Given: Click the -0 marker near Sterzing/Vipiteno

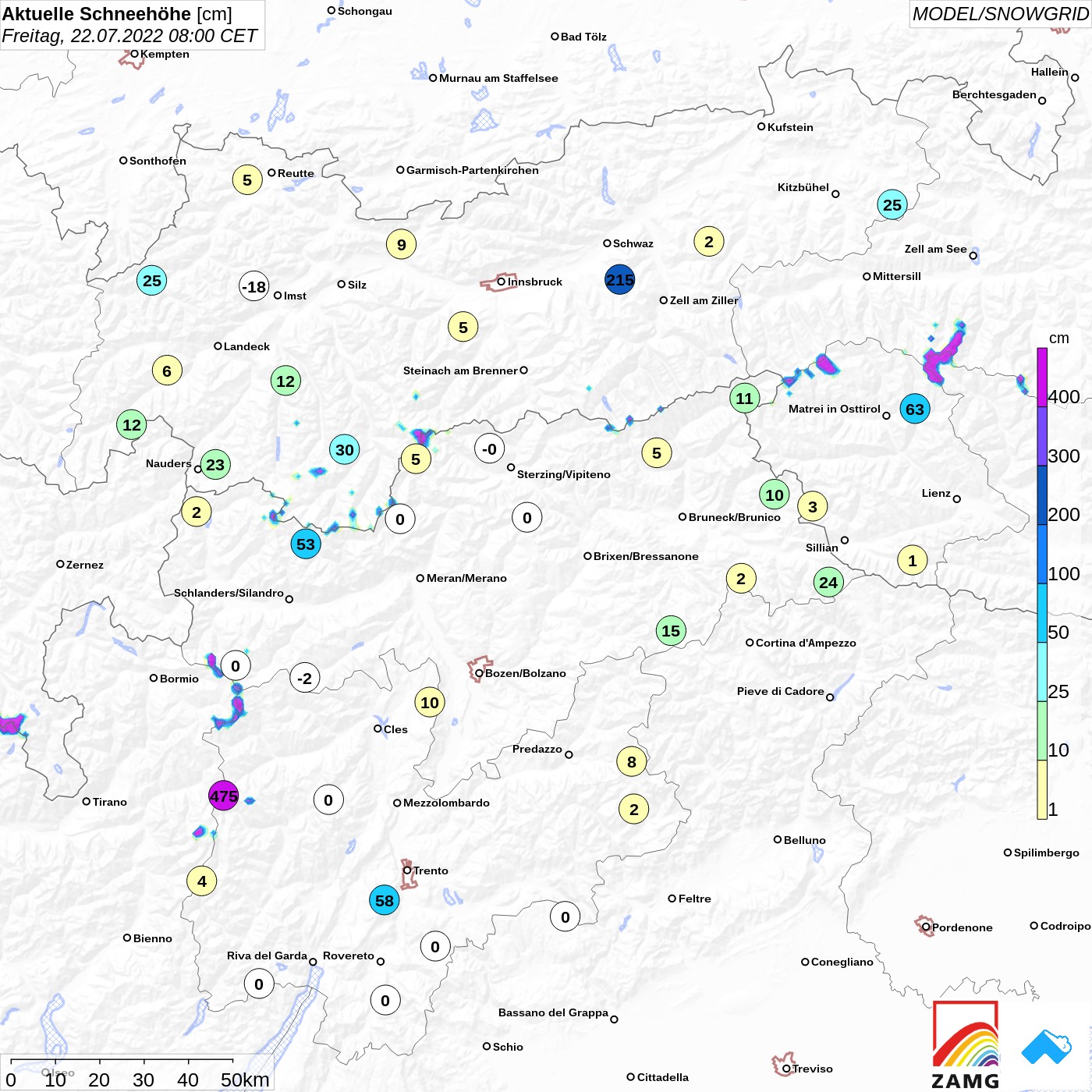Looking at the screenshot, I should coord(490,448).
